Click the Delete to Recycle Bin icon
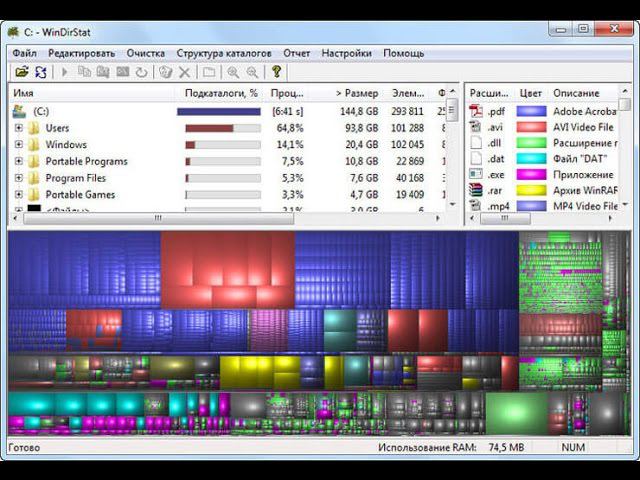The height and width of the screenshot is (480, 640). 165,72
